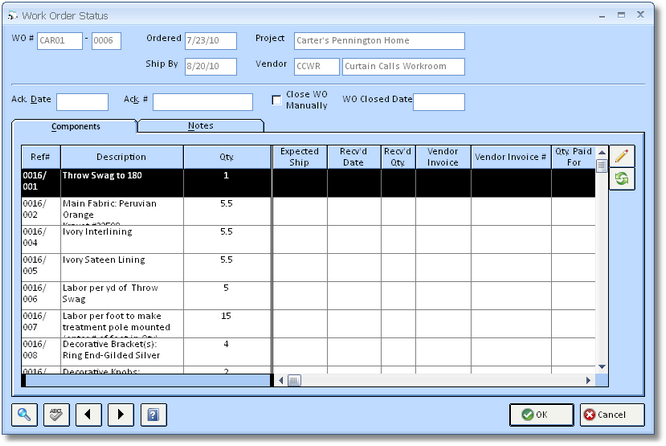Click Expected Ship cell for Ivory Interlining
Viewport: 666px width, 446px height.
click(x=300, y=239)
